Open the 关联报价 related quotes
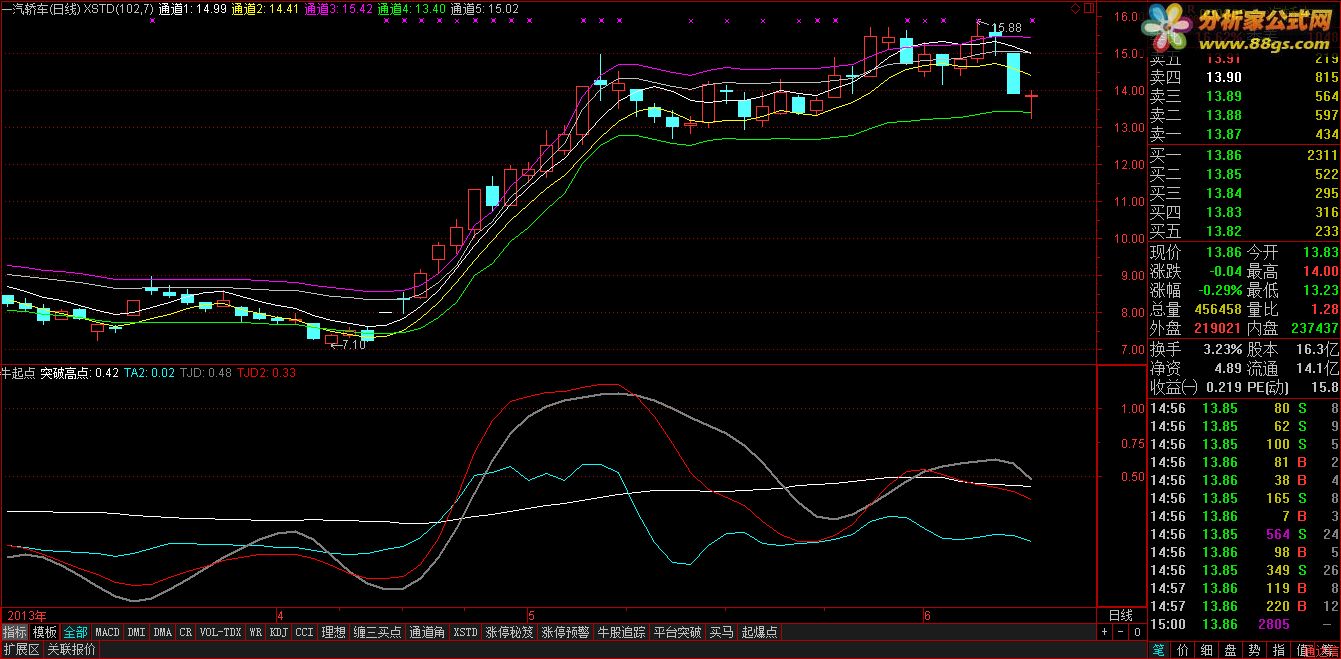Image resolution: width=1341 pixels, height=659 pixels. point(72,650)
